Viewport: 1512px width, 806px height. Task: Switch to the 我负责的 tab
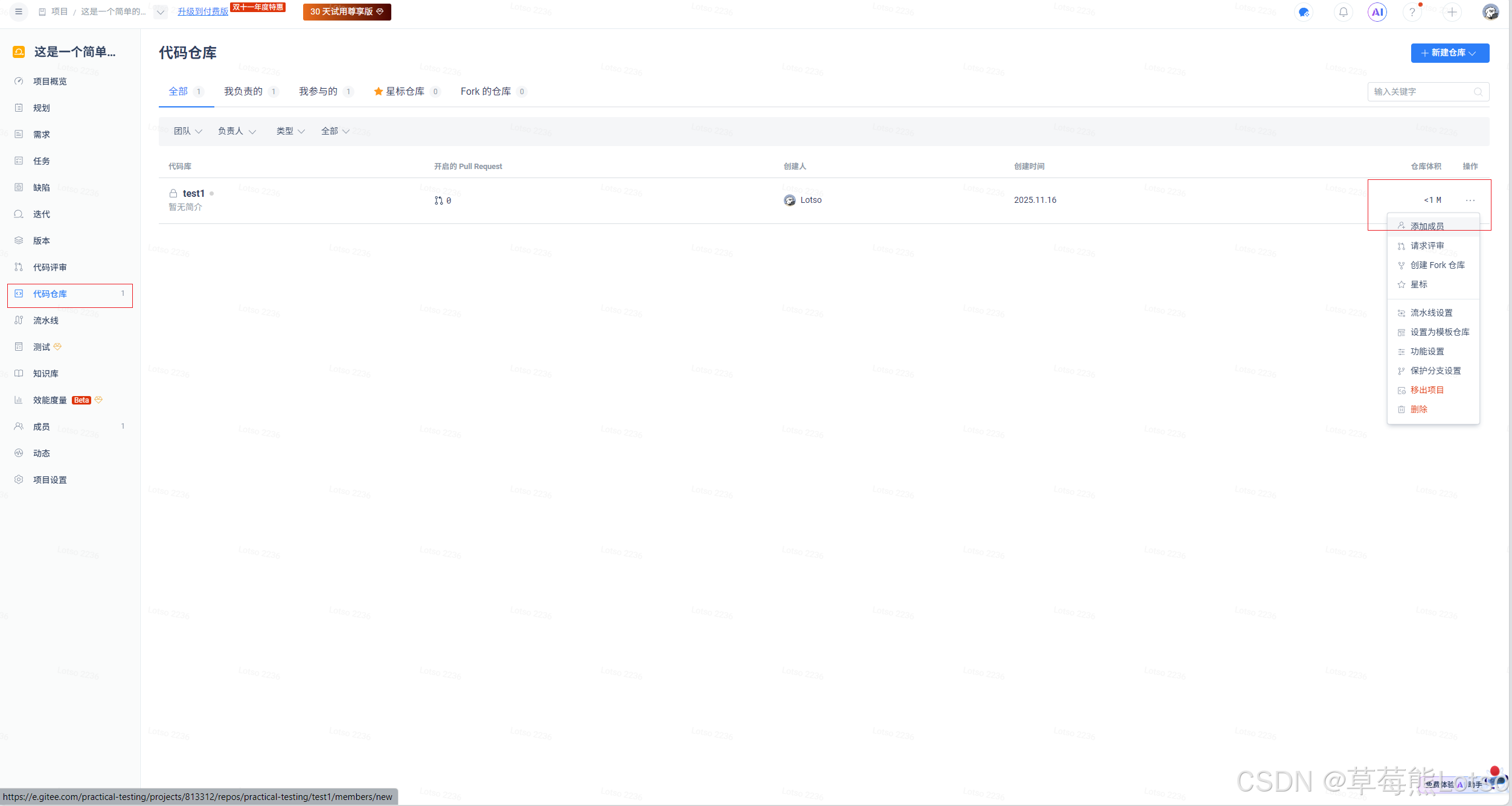point(243,91)
